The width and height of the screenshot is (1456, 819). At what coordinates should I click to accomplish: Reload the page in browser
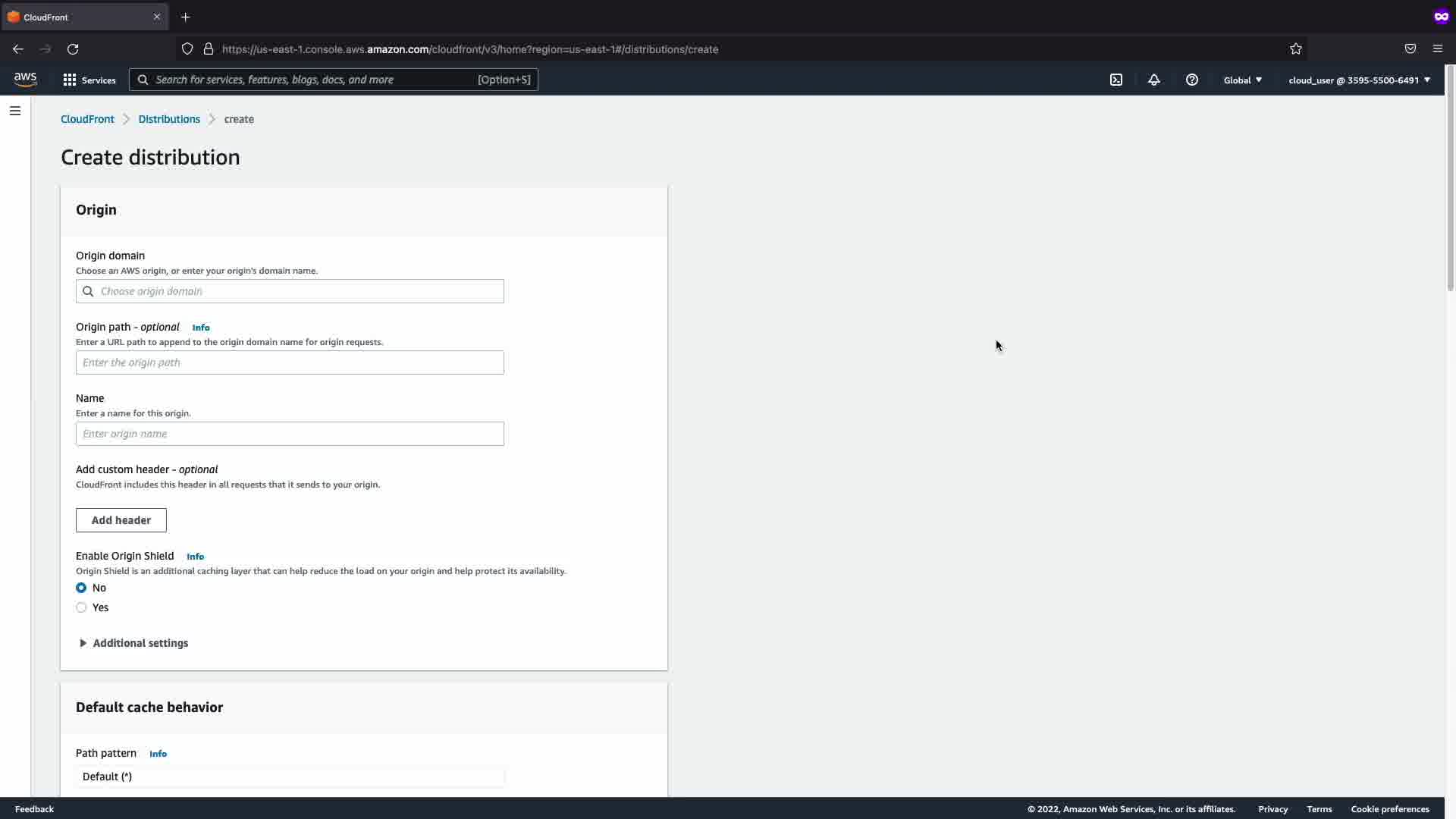point(73,49)
